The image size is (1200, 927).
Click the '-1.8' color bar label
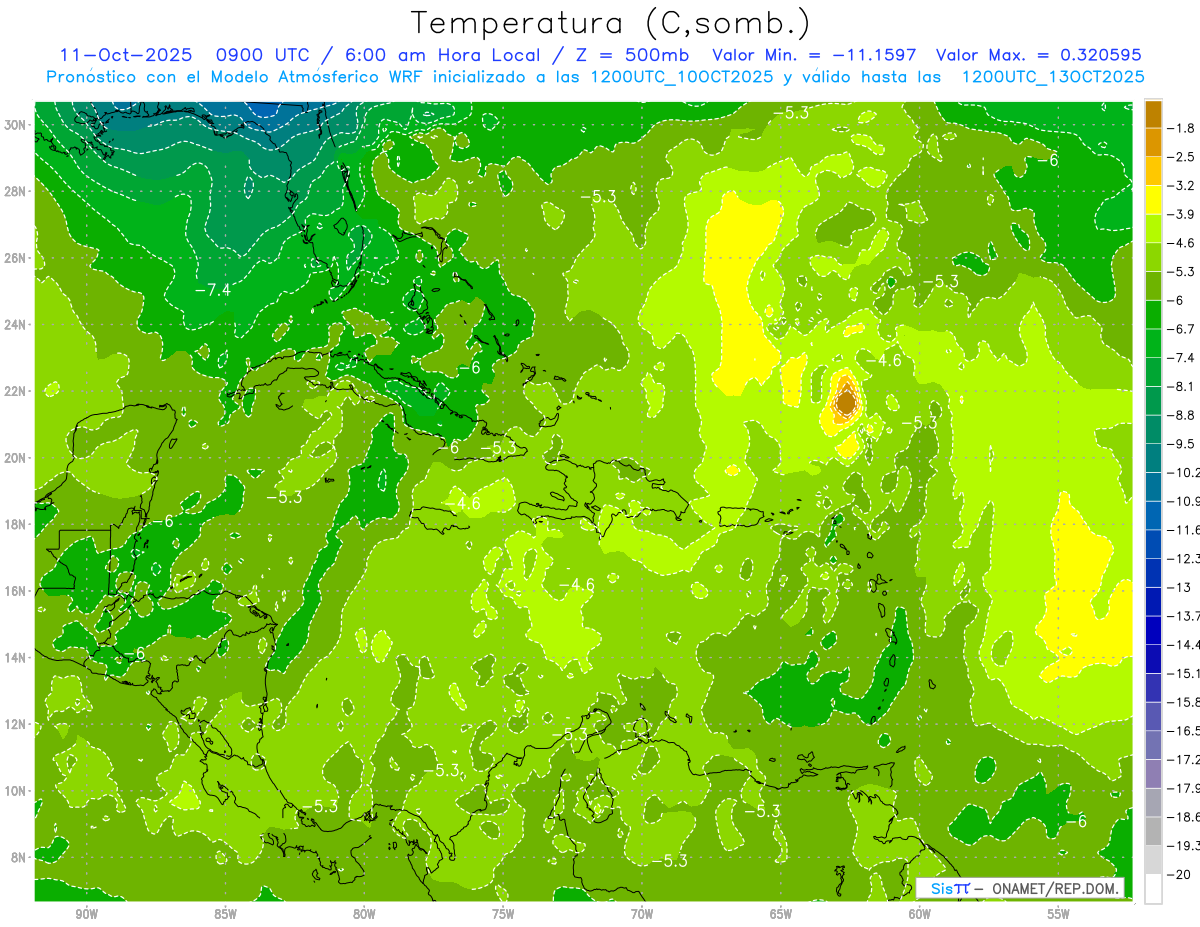(x=1182, y=128)
